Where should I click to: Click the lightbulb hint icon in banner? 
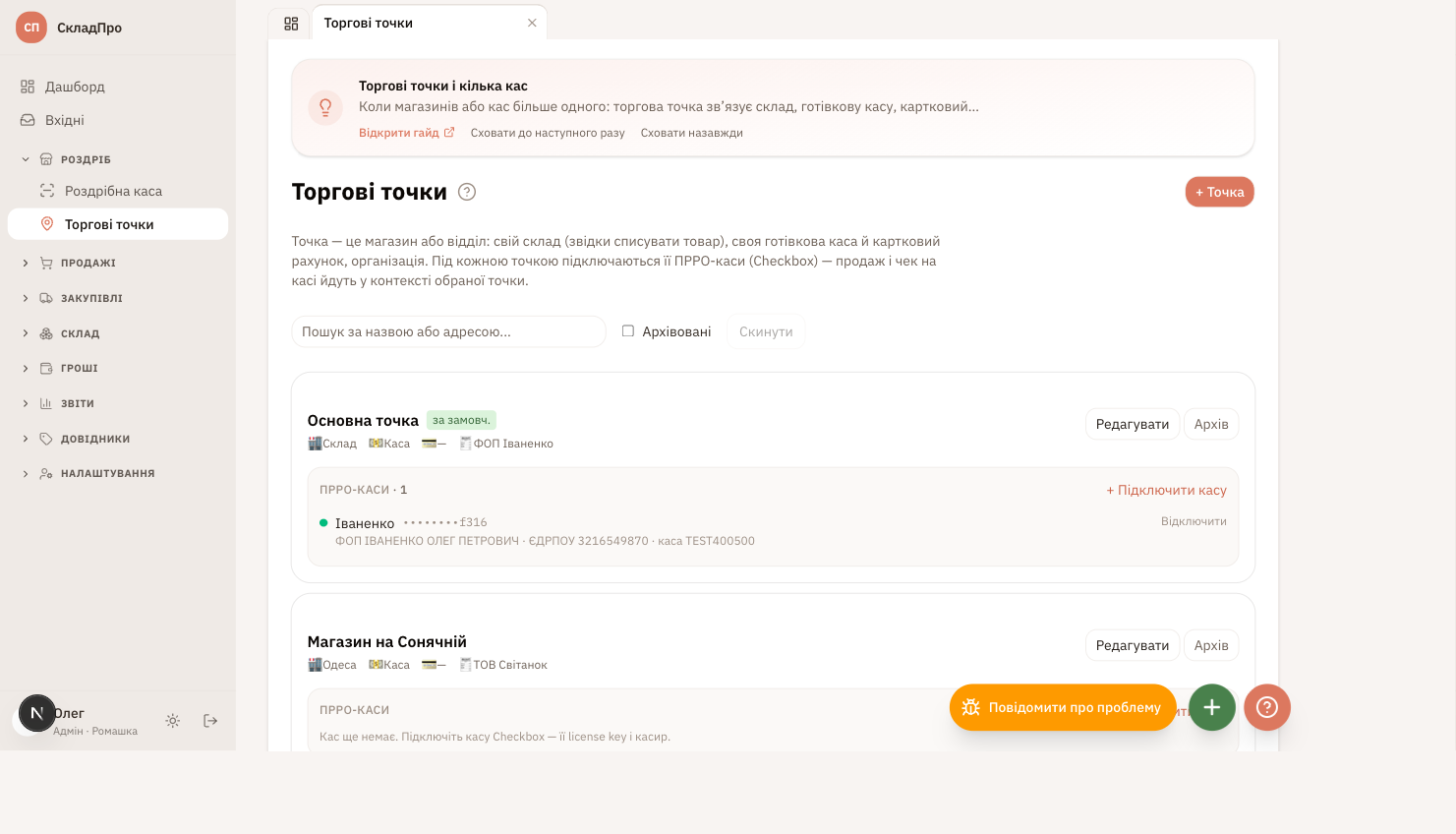(325, 107)
